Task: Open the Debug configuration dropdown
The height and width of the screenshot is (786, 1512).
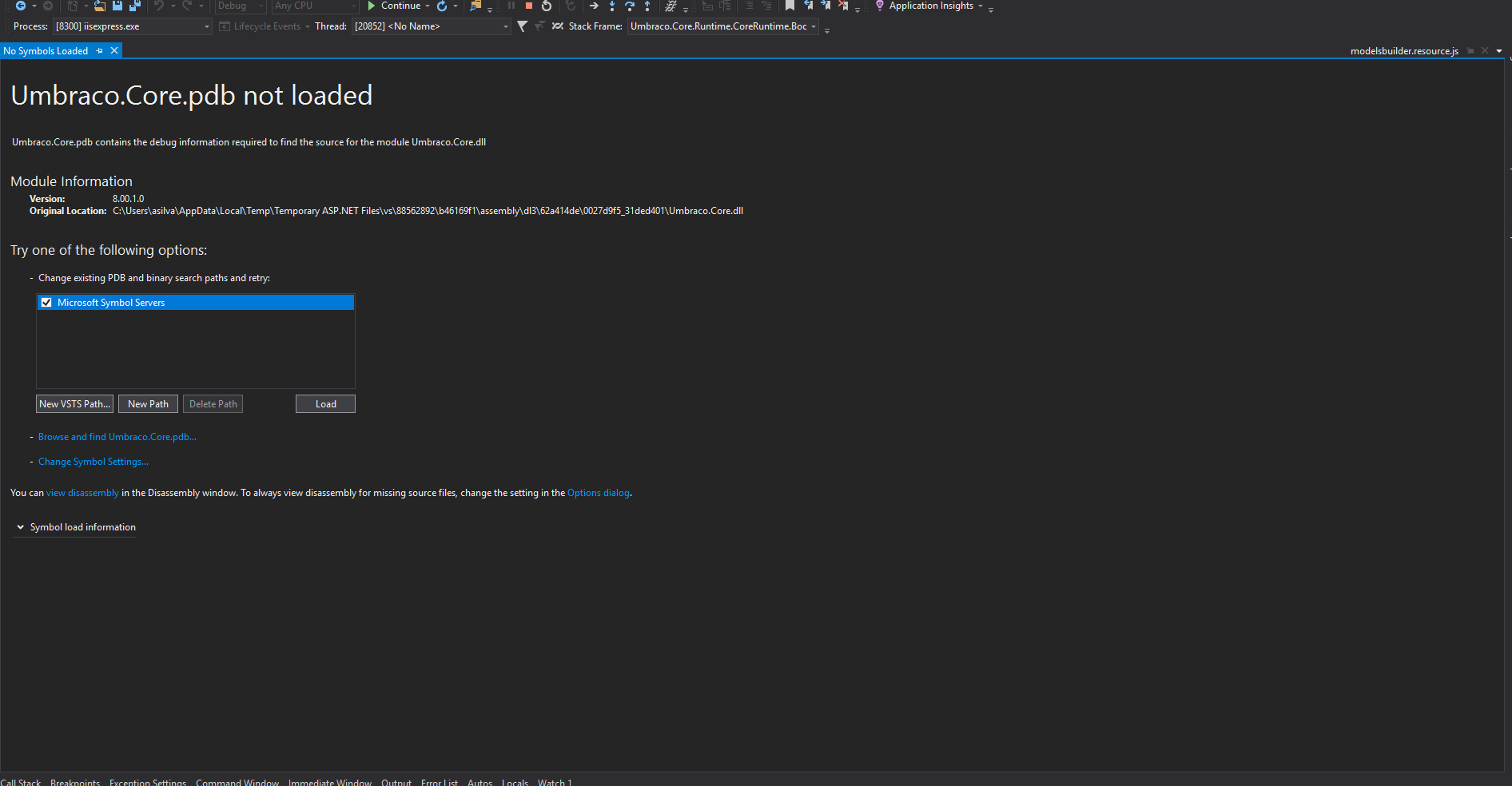Action: [261, 6]
